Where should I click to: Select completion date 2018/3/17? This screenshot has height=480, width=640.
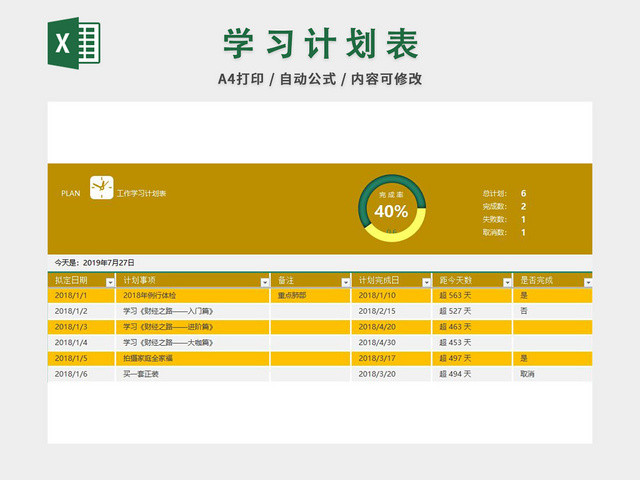pyautogui.click(x=391, y=358)
